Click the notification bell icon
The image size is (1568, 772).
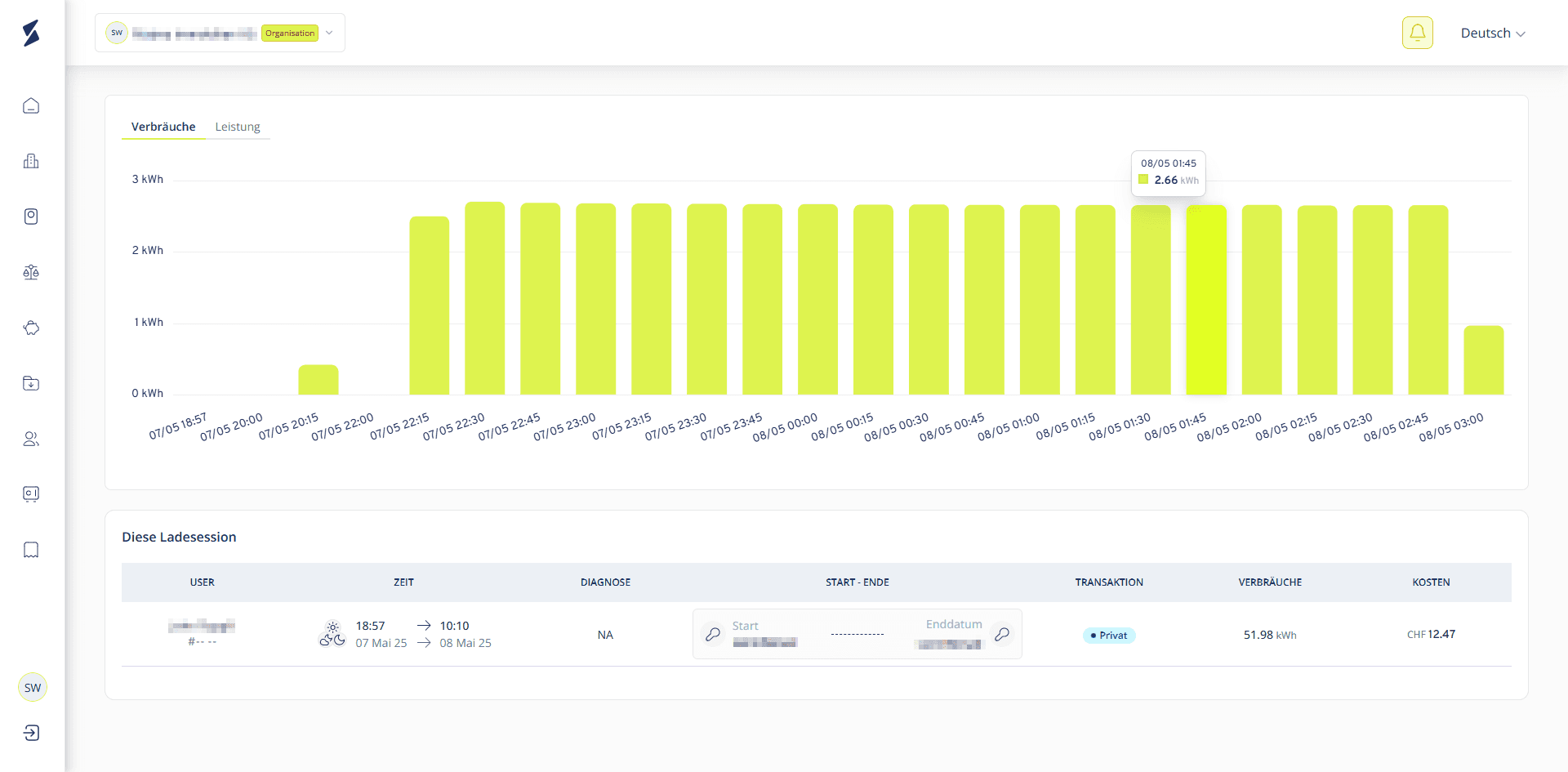pos(1418,33)
